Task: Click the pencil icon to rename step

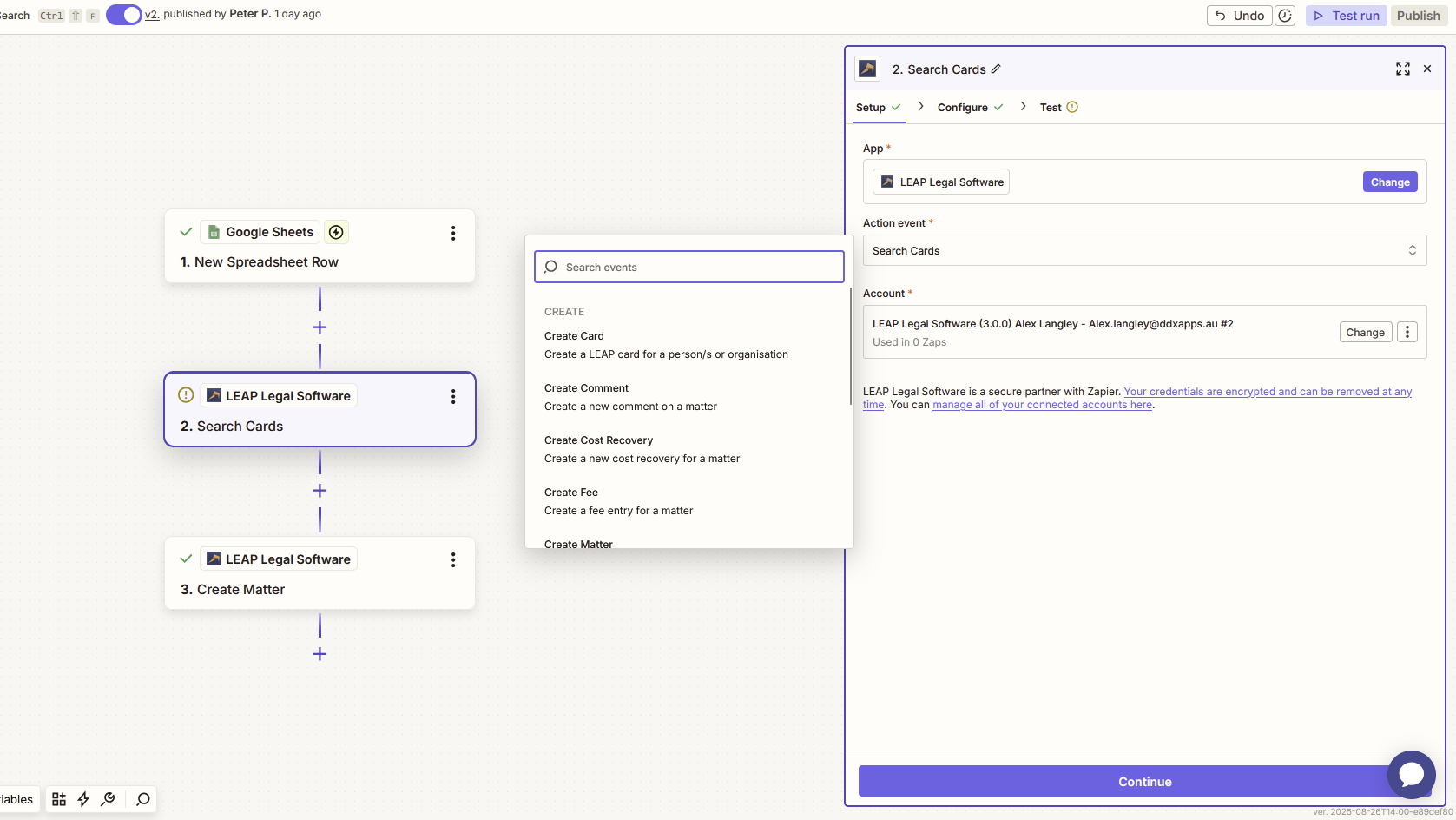Action: point(996,69)
